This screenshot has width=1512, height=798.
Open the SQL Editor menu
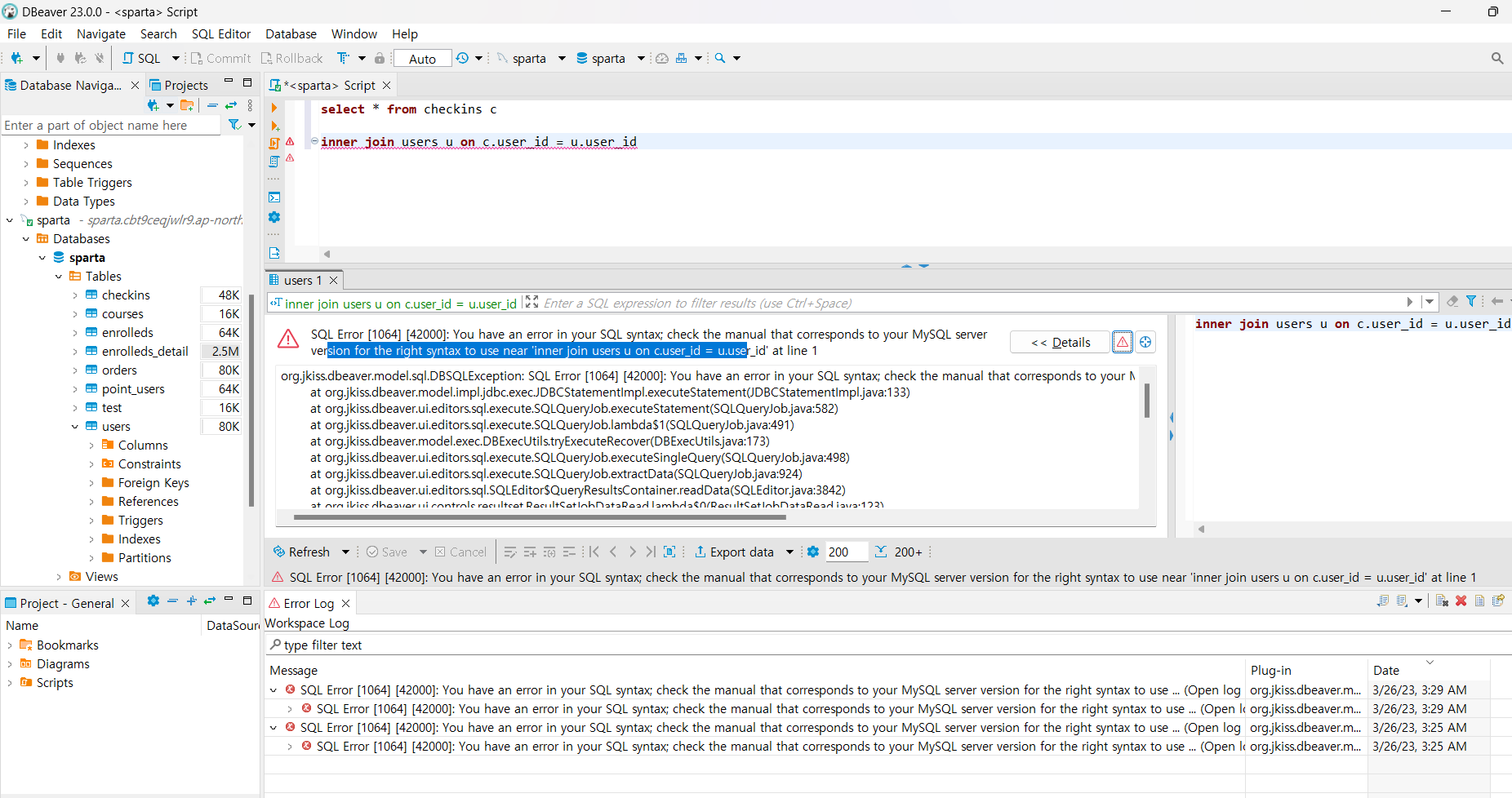click(221, 33)
